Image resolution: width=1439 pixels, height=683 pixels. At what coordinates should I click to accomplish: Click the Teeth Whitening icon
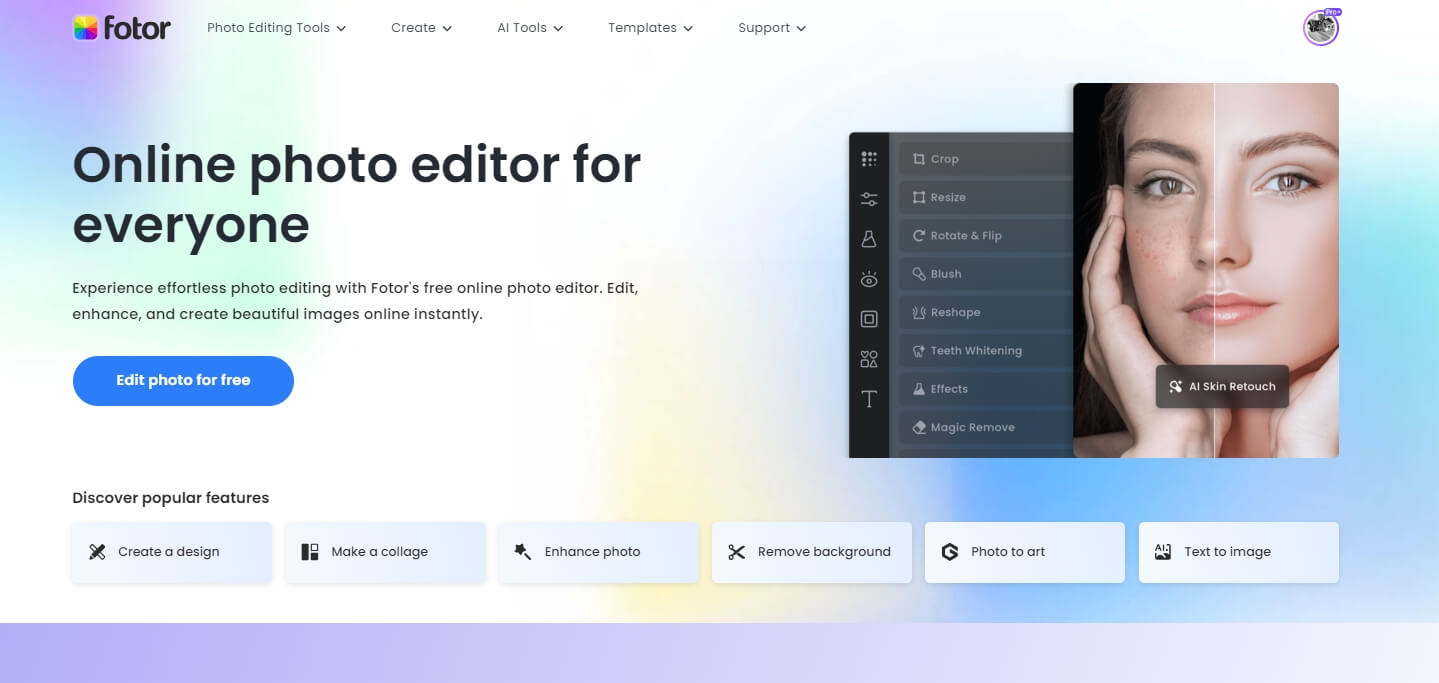918,351
